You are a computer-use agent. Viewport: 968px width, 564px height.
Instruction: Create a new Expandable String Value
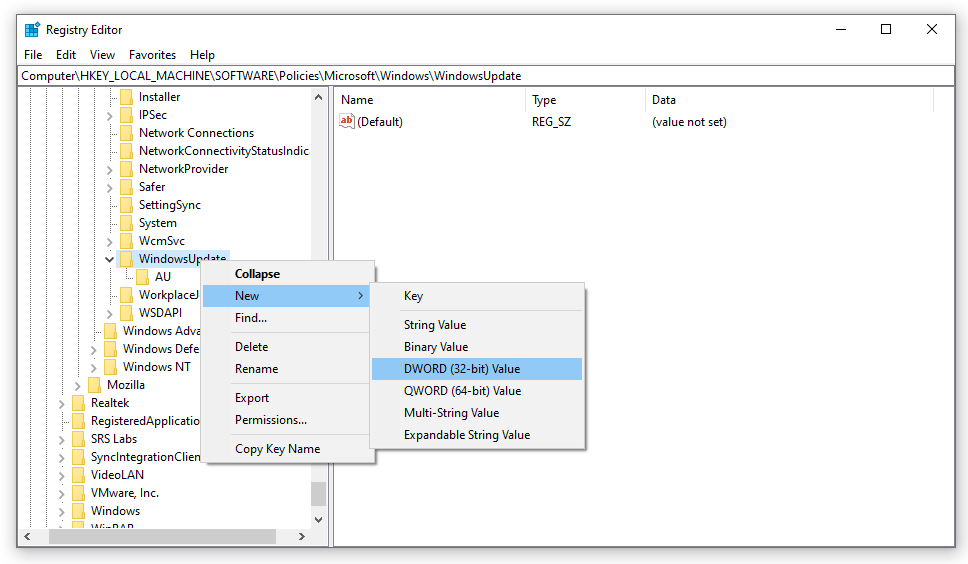(x=477, y=435)
